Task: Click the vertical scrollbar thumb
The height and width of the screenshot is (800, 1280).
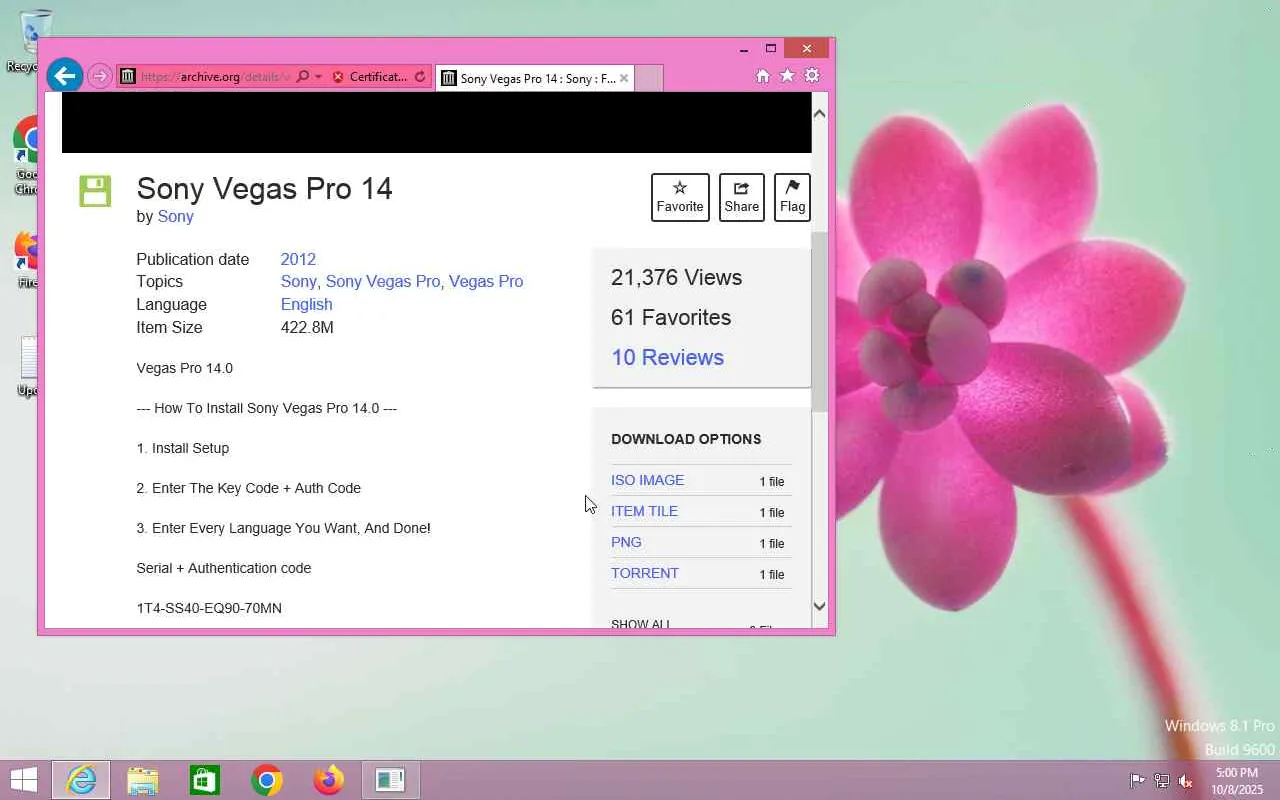Action: click(x=819, y=321)
